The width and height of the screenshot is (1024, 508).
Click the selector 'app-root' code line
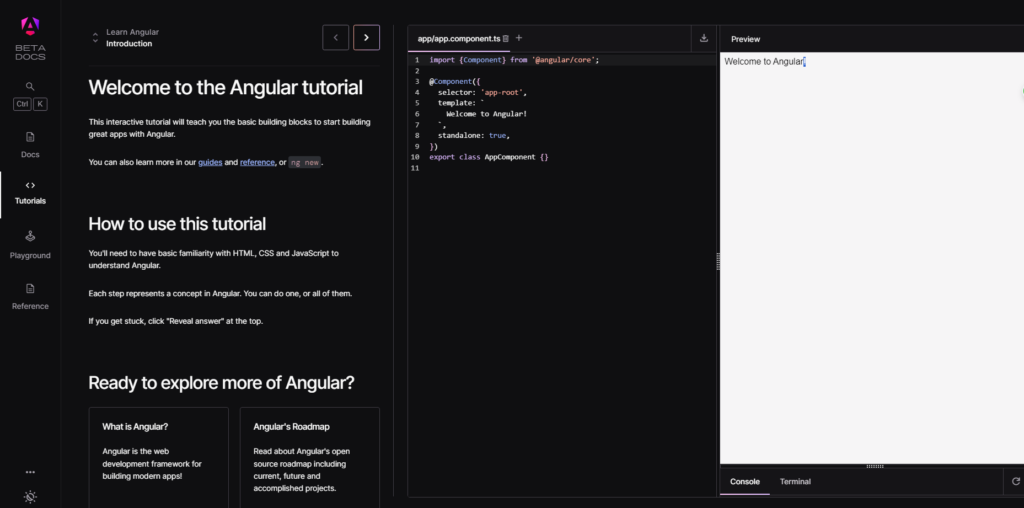coord(482,92)
